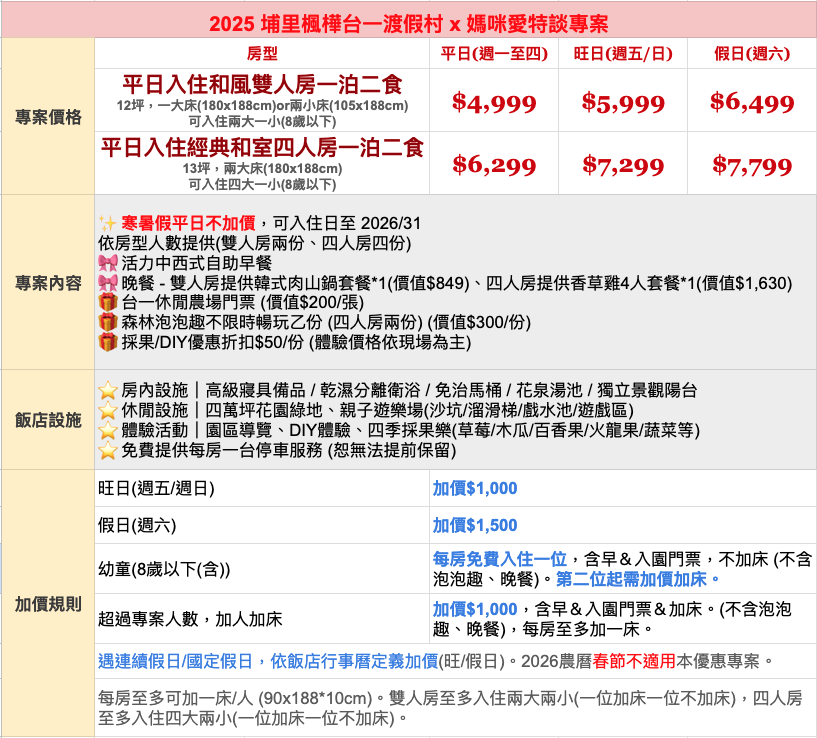Click the blue 每房免費入住一位 text
Viewport: 817px width, 738px height.
(x=499, y=558)
